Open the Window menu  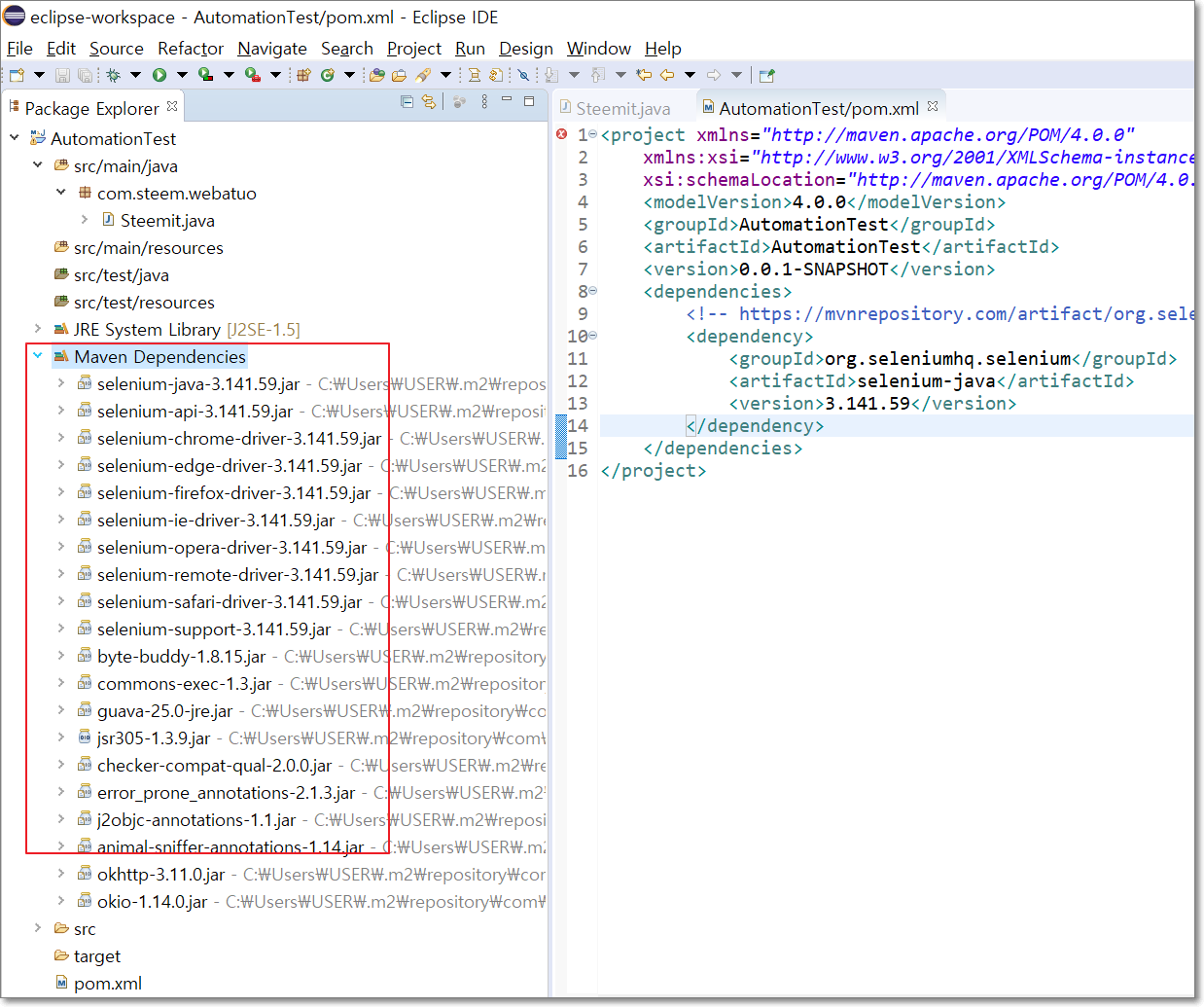click(599, 48)
